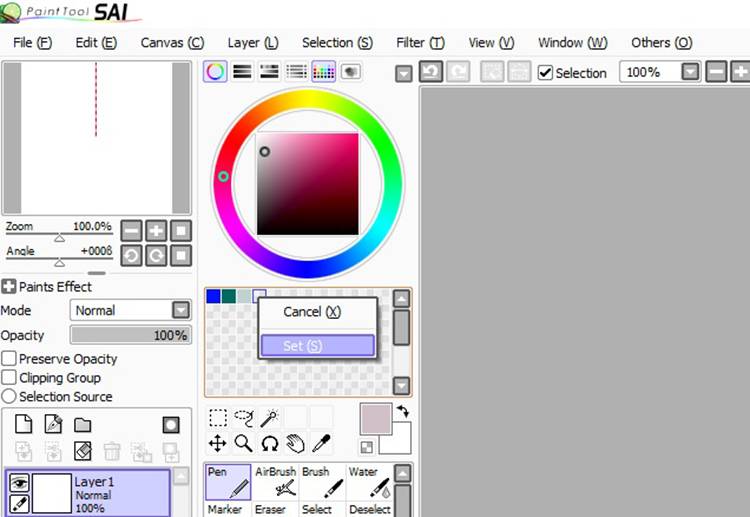750x517 pixels.
Task: Toggle the color mixer panel button
Action: pos(297,72)
